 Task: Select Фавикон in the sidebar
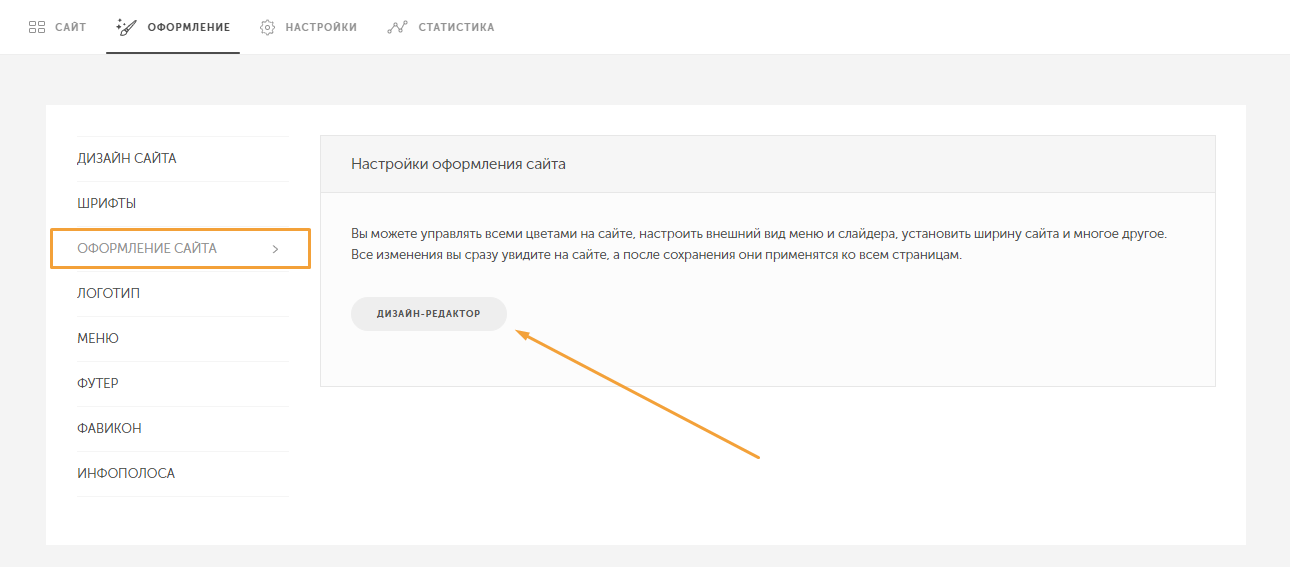[x=109, y=428]
